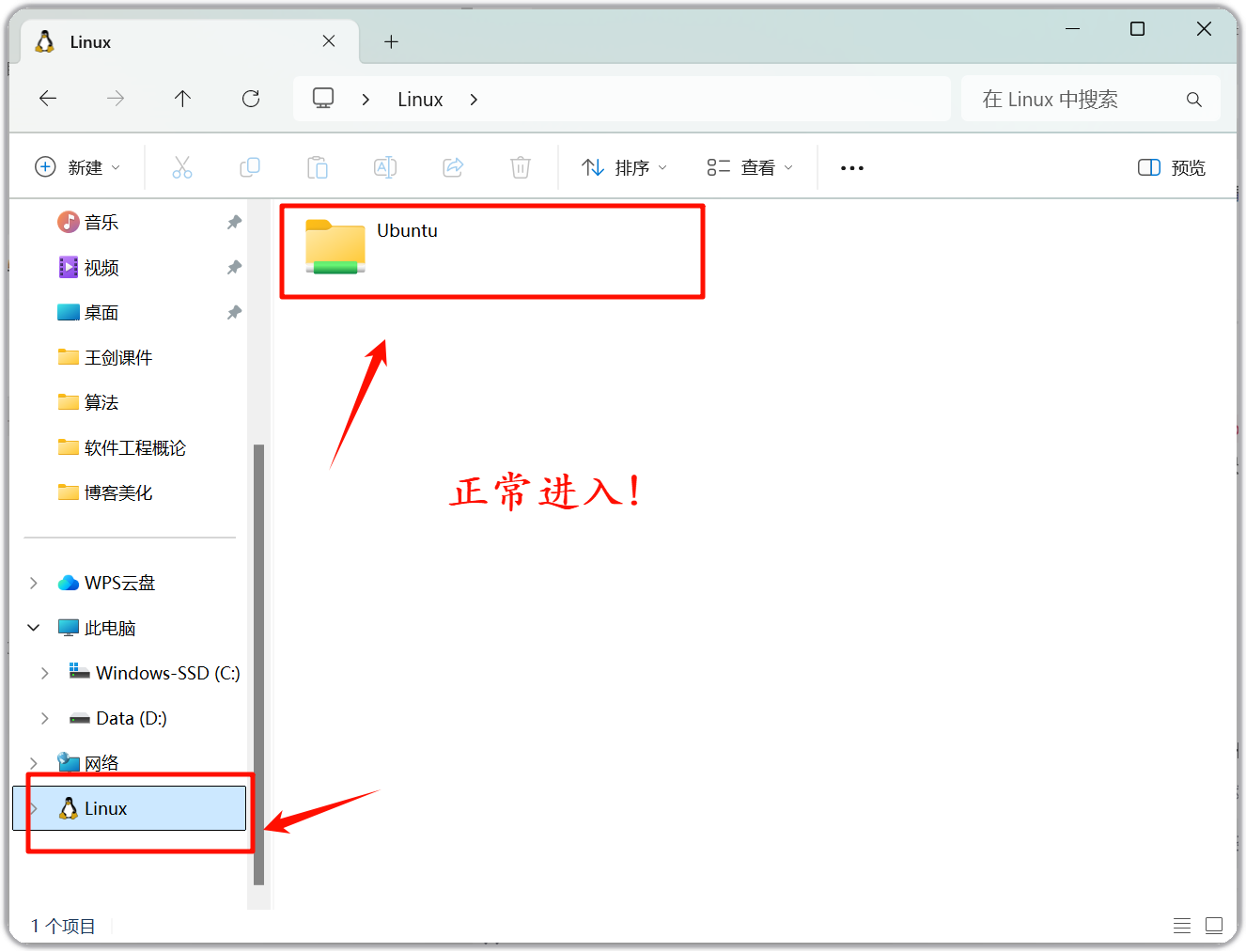
Task: Minimize the File Explorer window
Action: tap(1072, 29)
